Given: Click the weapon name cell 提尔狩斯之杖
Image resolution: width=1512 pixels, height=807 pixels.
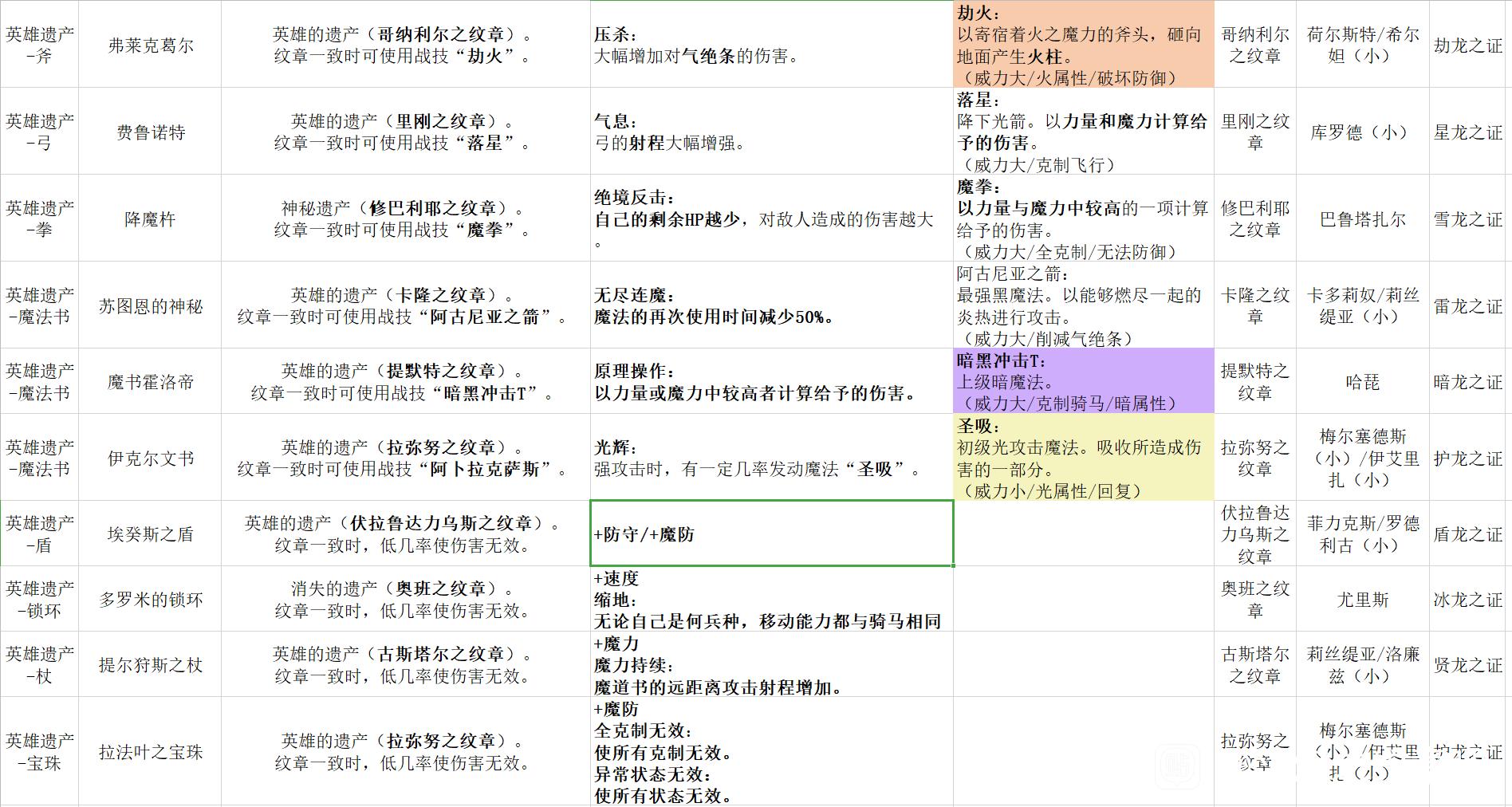Looking at the screenshot, I should [x=150, y=664].
